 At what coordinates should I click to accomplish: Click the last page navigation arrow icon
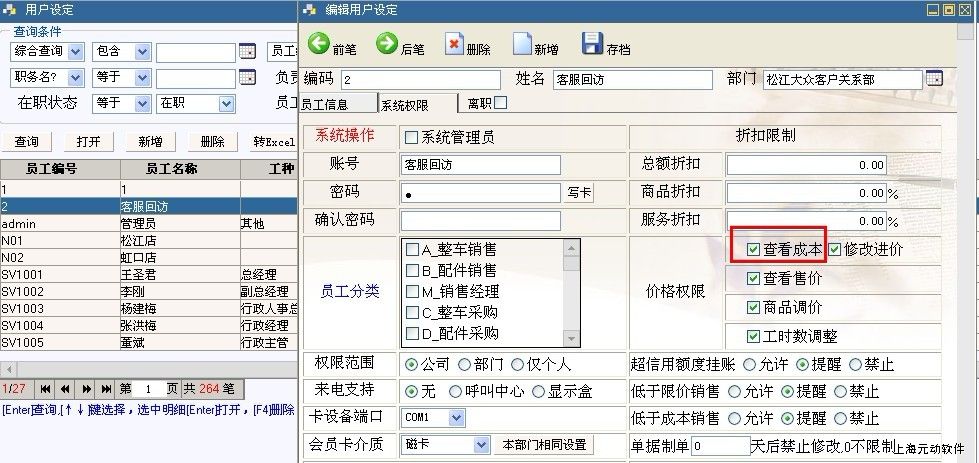coord(105,388)
